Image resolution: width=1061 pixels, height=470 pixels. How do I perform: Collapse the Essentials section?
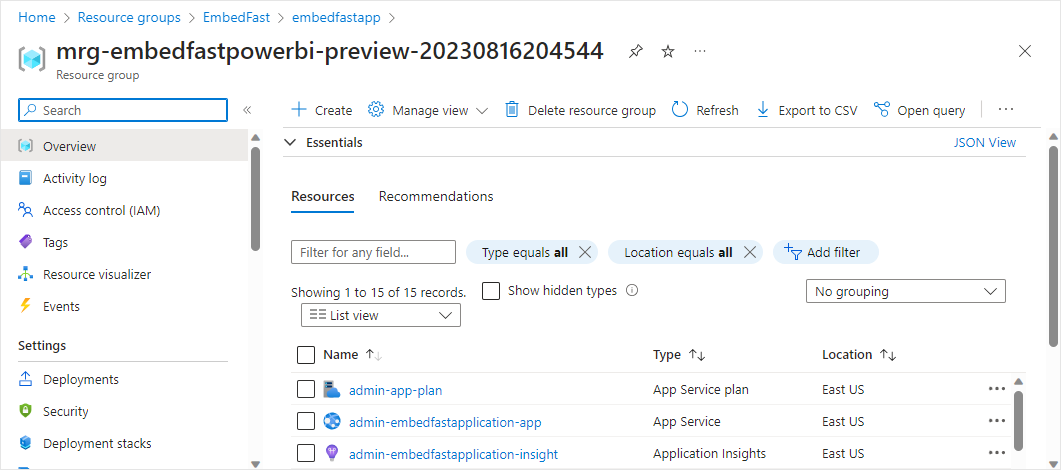pos(291,143)
